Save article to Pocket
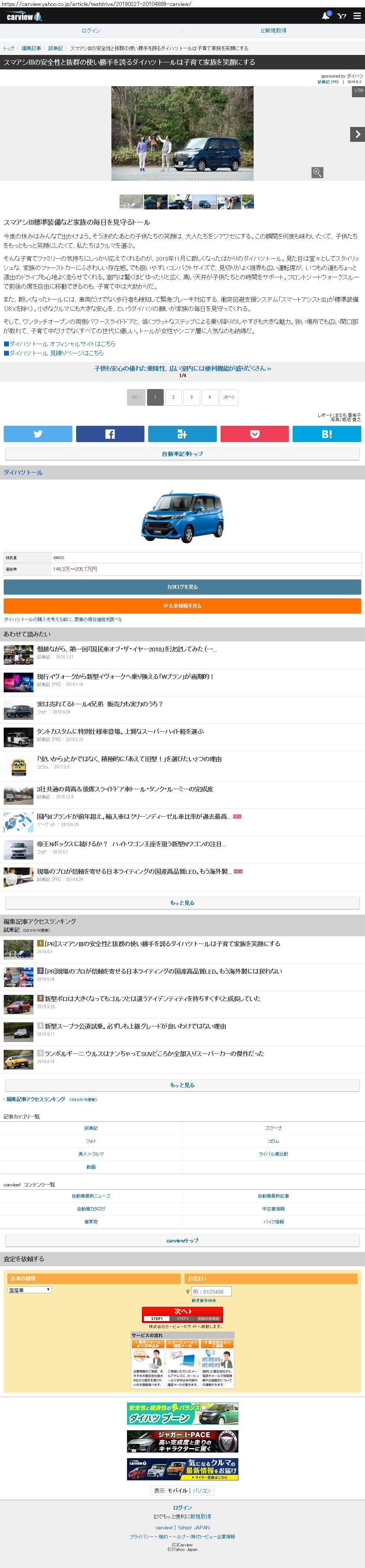365x1568 pixels. coord(254,434)
